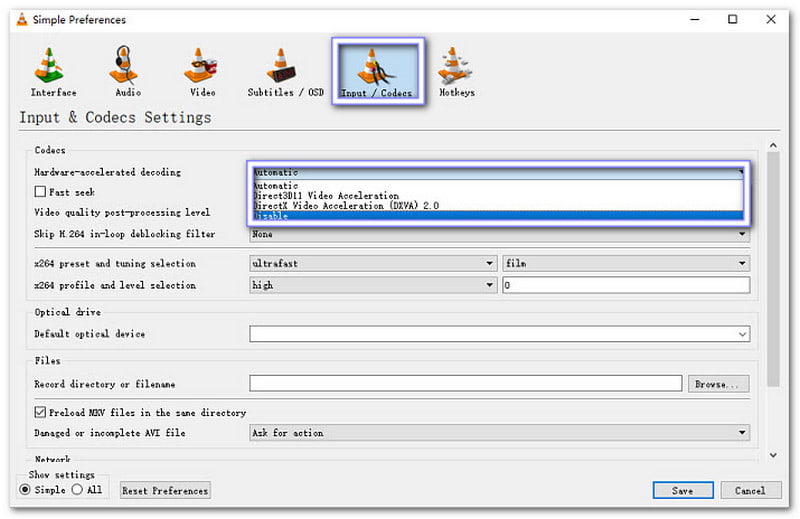Viewport: 800px width, 519px height.
Task: Open the Default optical device dropdown
Action: tap(499, 334)
